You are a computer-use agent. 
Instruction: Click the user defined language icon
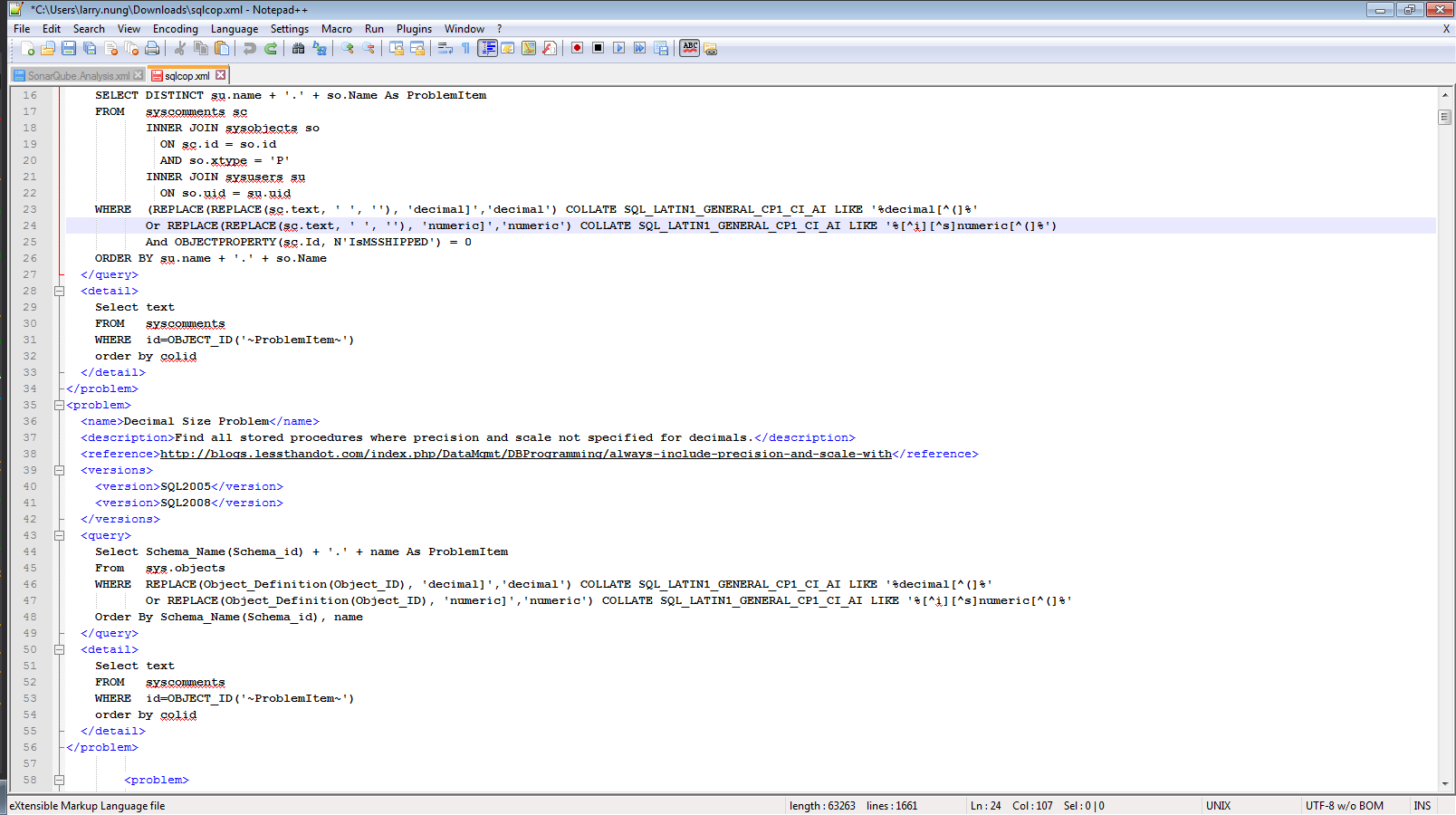[508, 48]
